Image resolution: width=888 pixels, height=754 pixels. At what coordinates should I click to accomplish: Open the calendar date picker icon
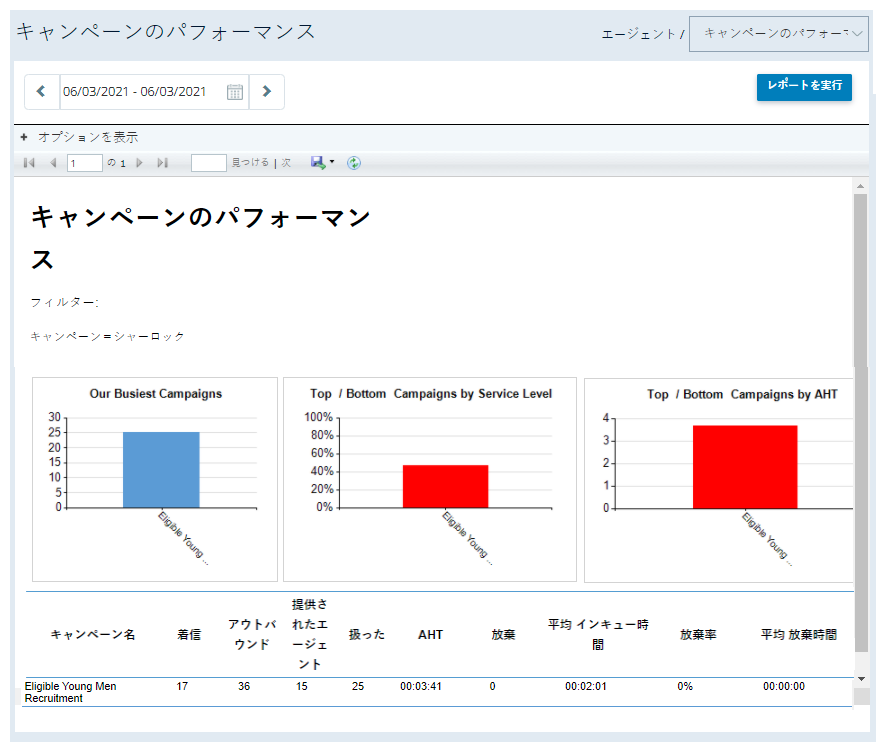pos(234,92)
